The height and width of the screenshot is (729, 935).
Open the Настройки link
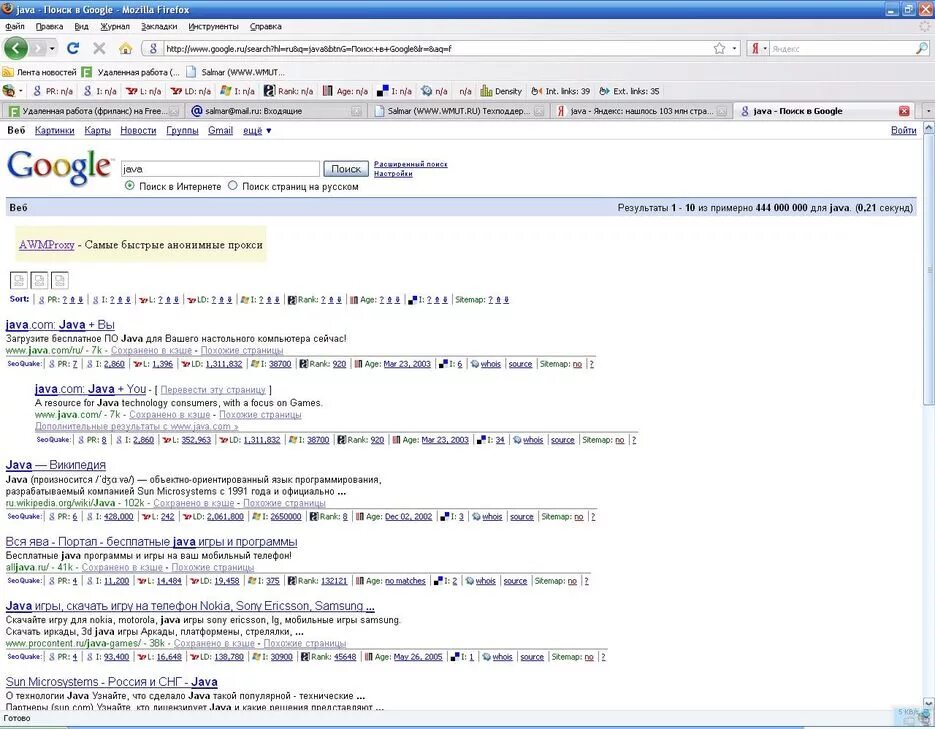(393, 173)
